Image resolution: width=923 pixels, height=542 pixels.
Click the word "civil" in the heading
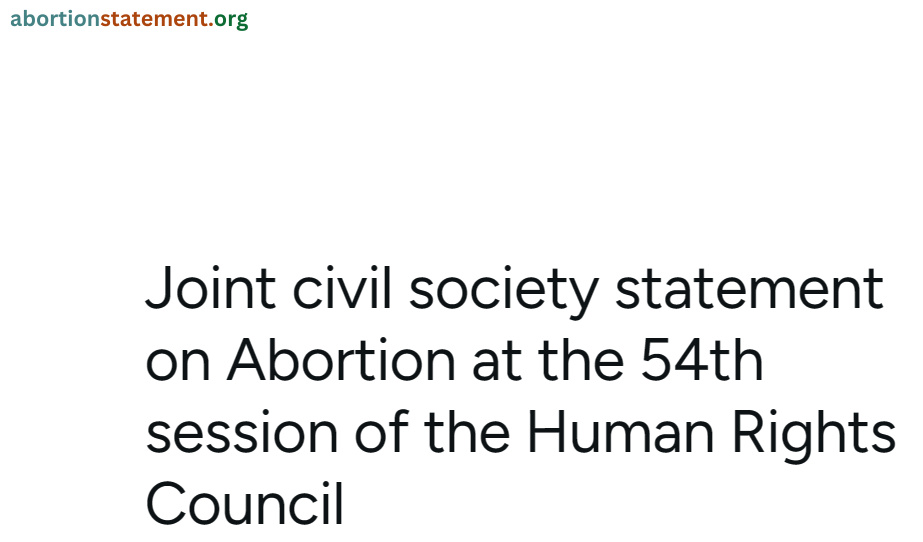[342, 288]
